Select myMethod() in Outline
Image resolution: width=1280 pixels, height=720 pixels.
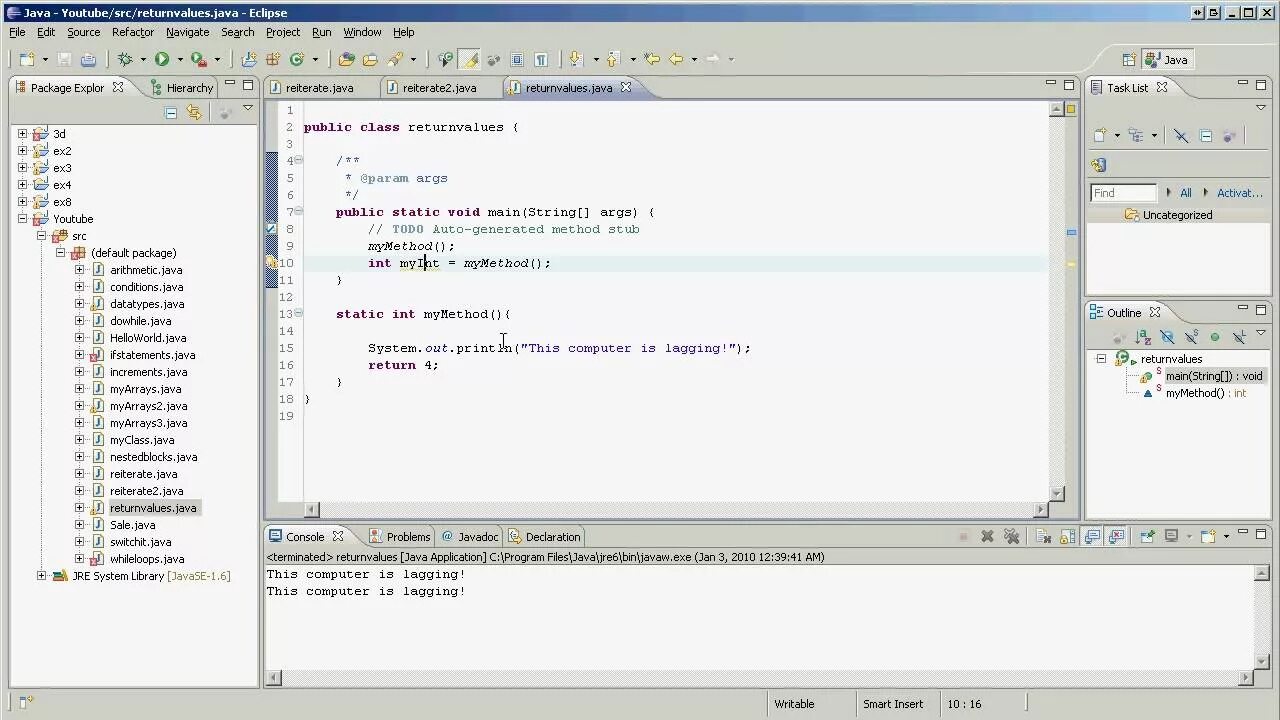click(1205, 393)
